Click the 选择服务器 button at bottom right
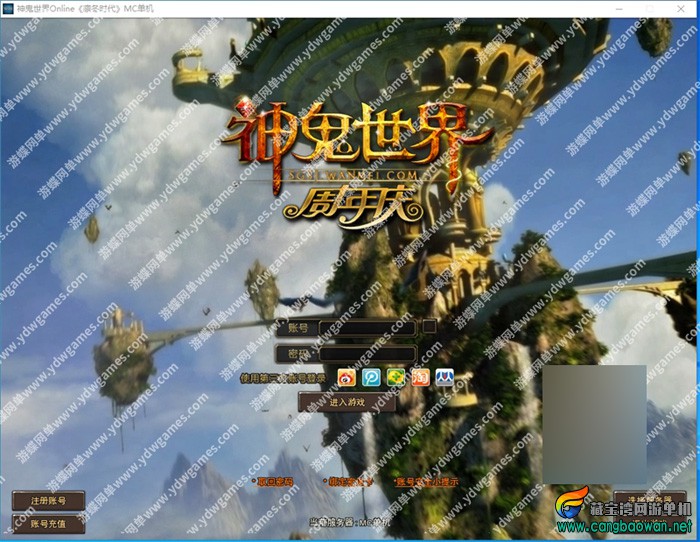 point(650,499)
